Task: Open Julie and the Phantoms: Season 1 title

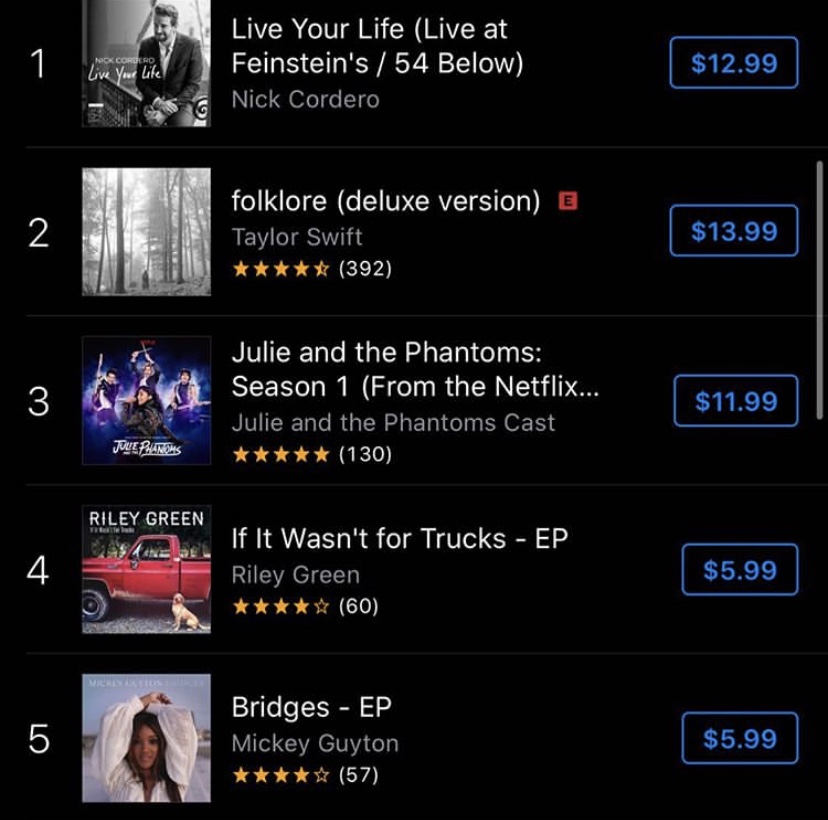Action: point(415,369)
